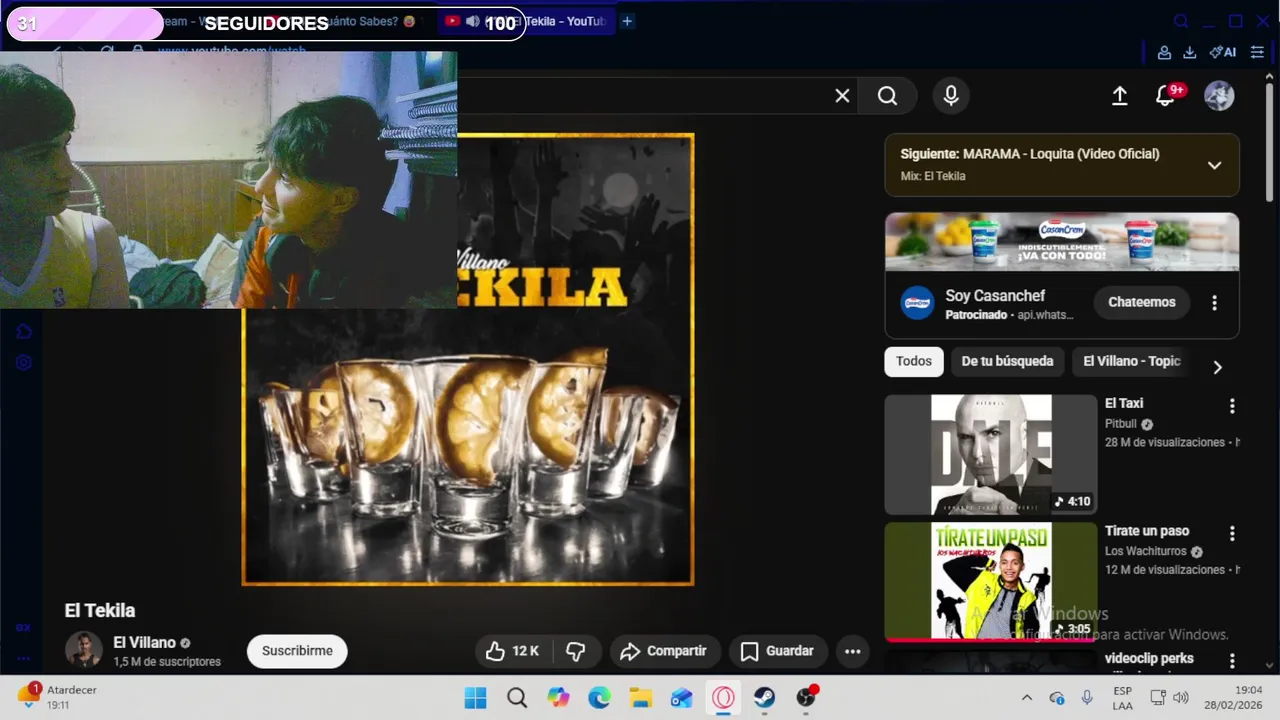Open the browser account profile icon
The image size is (1280, 720).
1164,53
